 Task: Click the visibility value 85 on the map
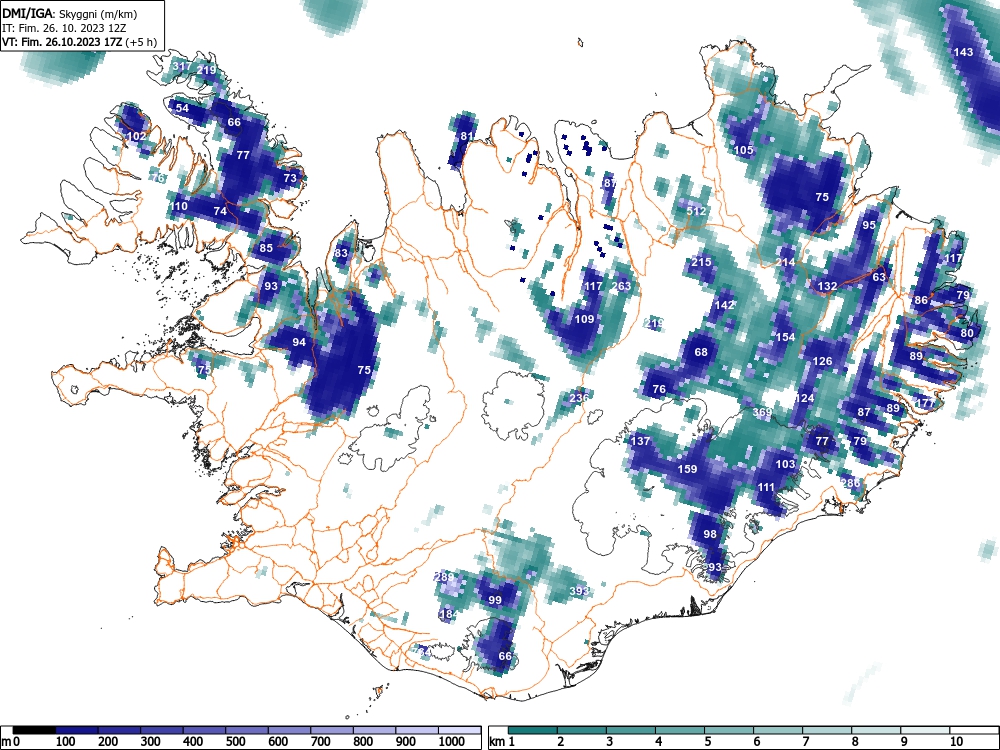point(266,248)
